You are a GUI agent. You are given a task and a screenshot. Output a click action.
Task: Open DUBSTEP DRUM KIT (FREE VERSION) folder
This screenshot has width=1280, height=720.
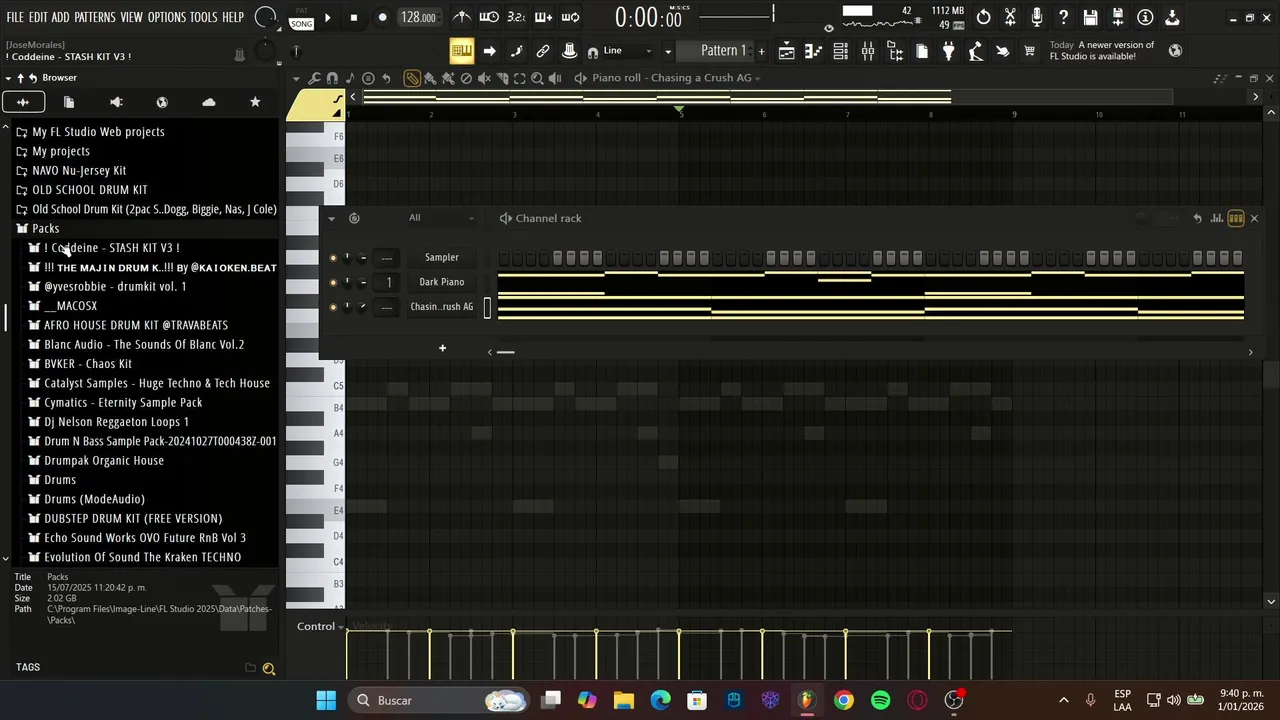125,518
